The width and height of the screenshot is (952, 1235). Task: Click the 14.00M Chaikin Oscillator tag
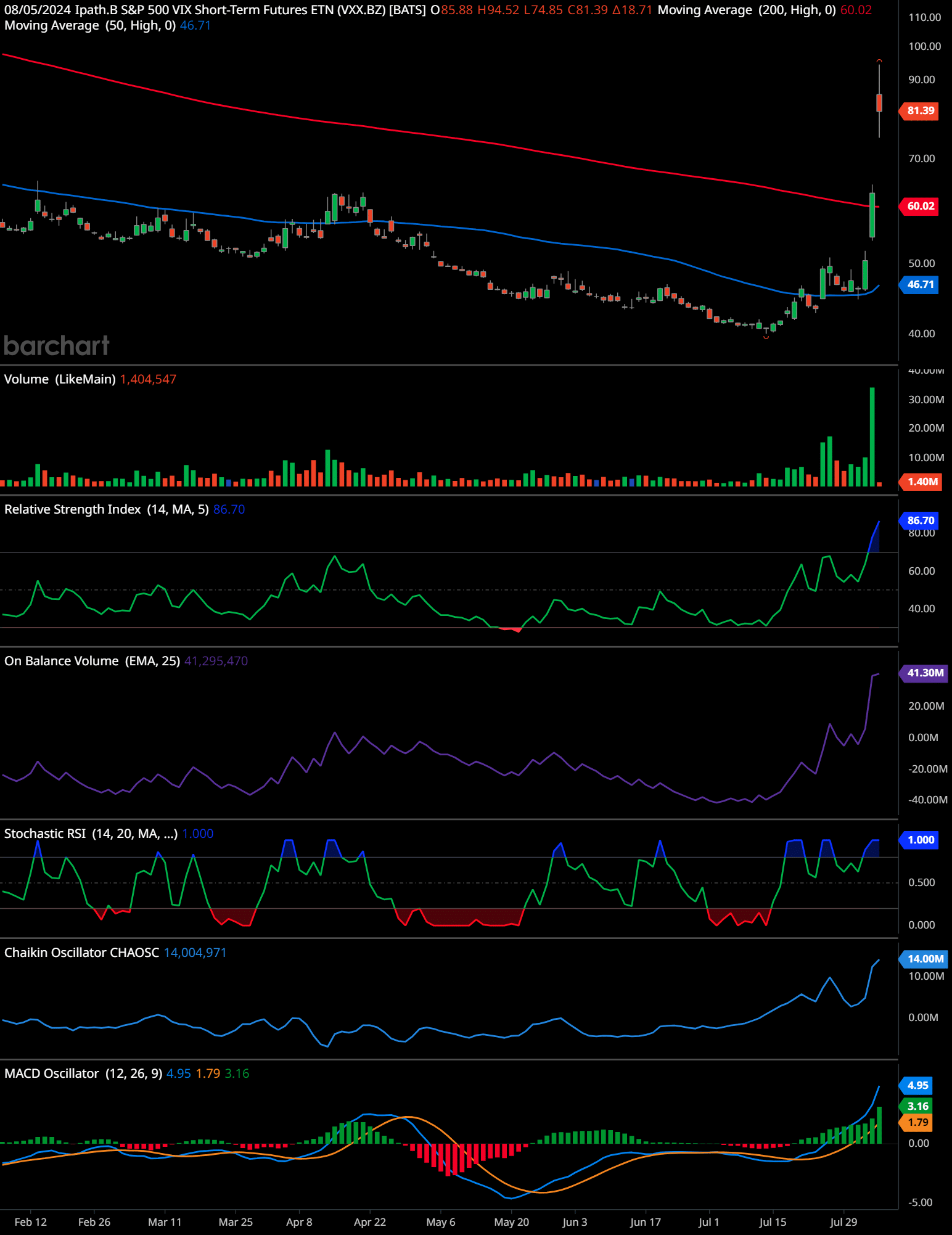[x=924, y=959]
